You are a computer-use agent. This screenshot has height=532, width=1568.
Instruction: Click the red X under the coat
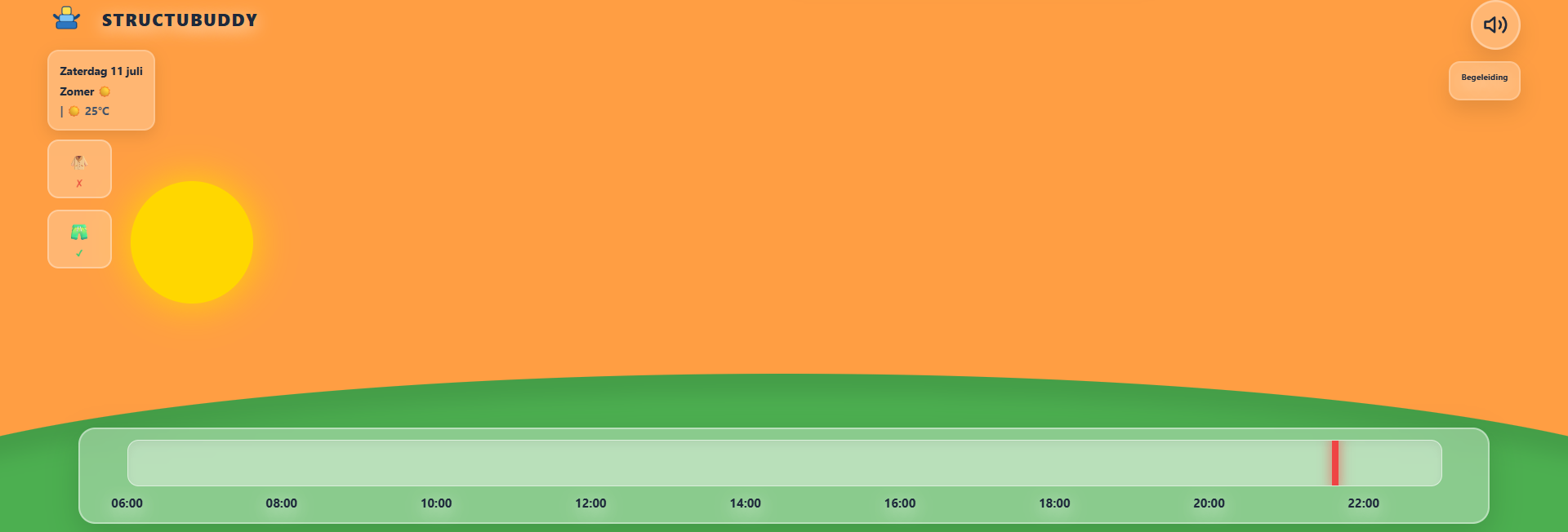click(79, 184)
